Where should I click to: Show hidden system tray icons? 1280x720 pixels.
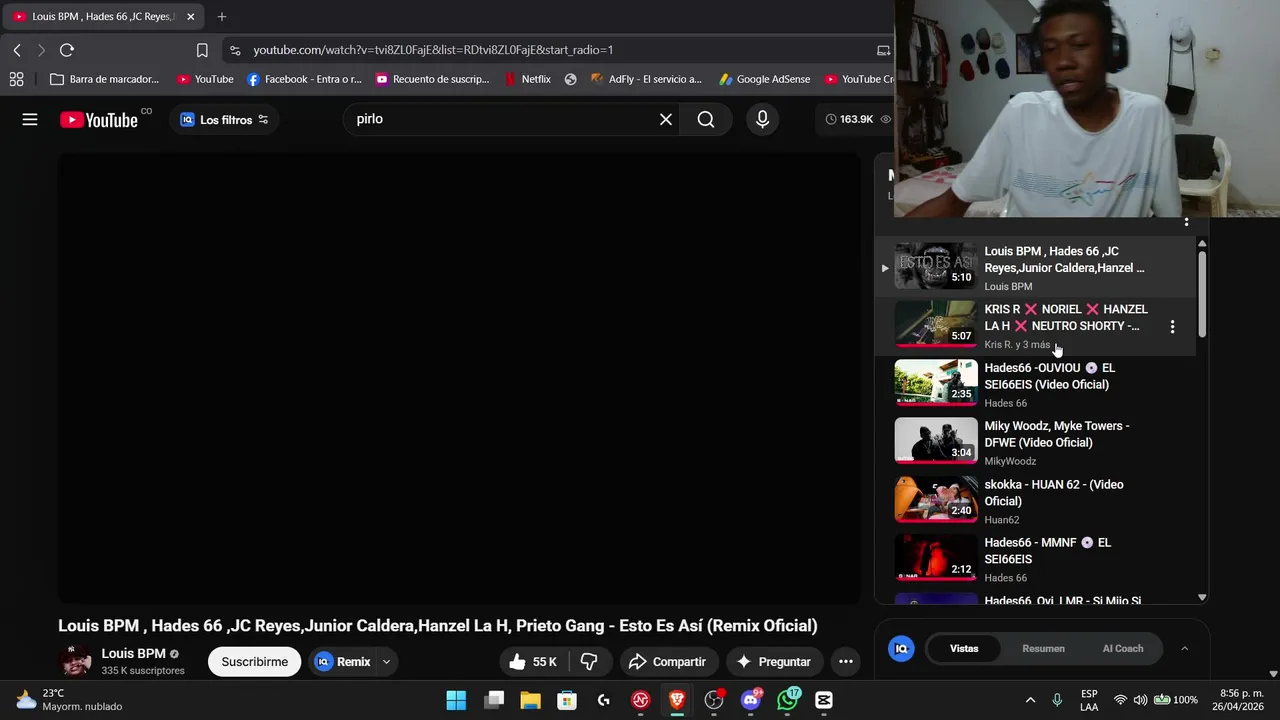[1030, 700]
